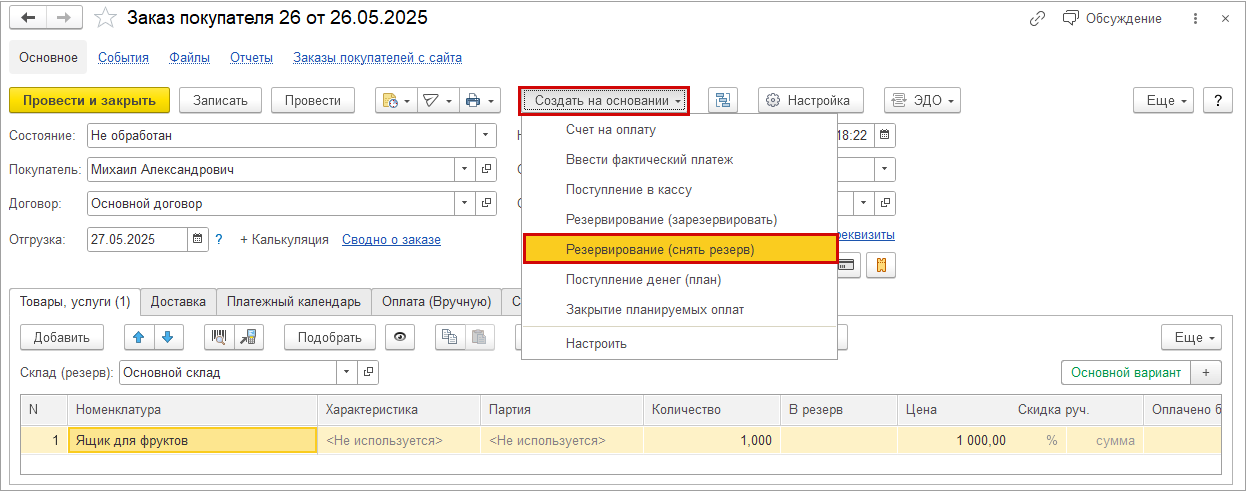Open the Покупатель dropdown arrow
Screen dimensions: 1246x491
465,170
